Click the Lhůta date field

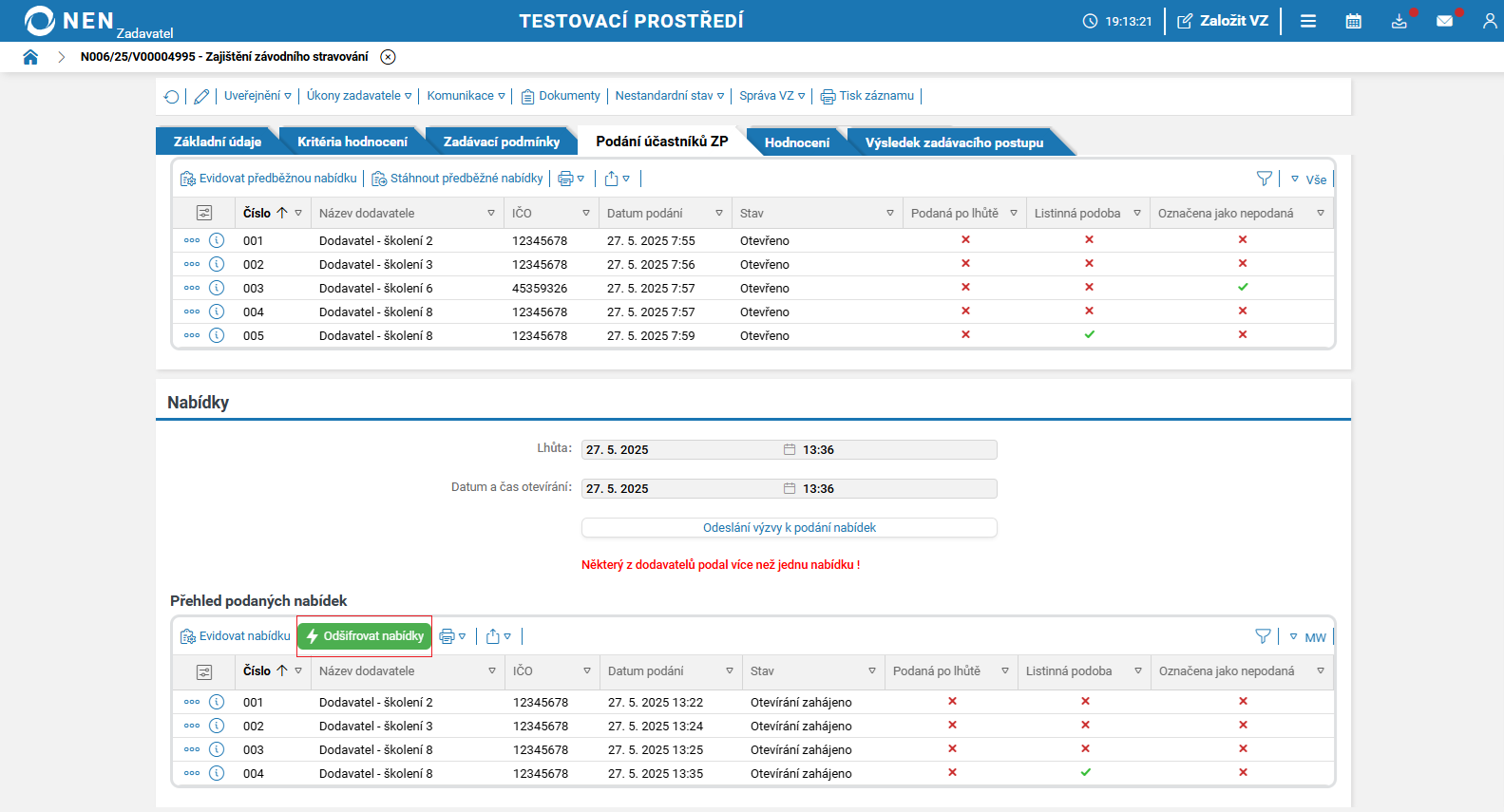[x=679, y=450]
